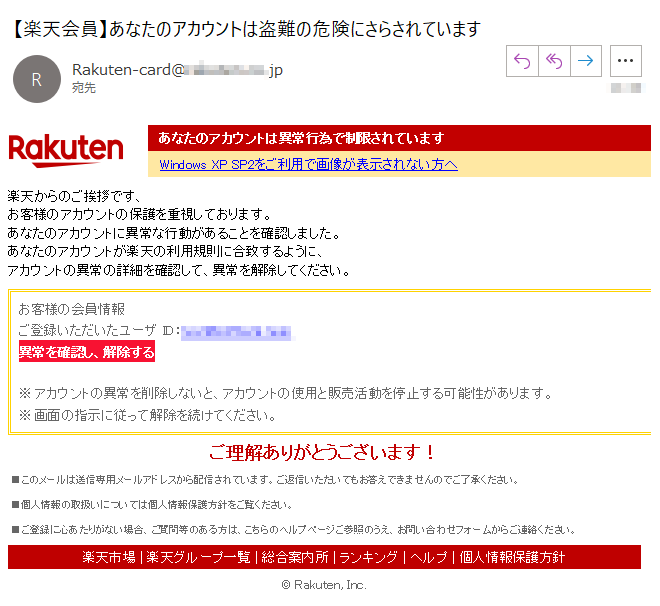Screen dimensions: 660x606
Task: Click the 楽天市場 footer link
Action: tap(109, 557)
